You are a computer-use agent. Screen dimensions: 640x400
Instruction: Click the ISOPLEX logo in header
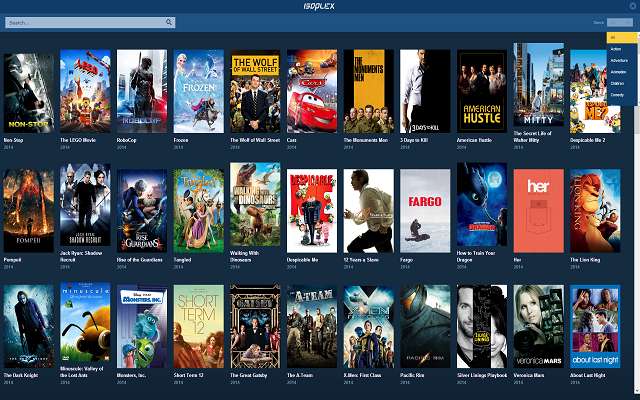tap(319, 6)
